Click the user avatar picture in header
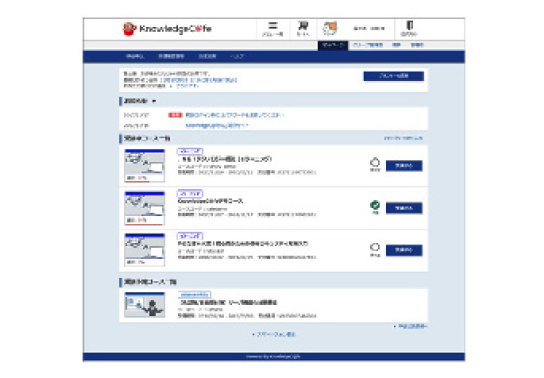The image size is (544, 378). [330, 28]
